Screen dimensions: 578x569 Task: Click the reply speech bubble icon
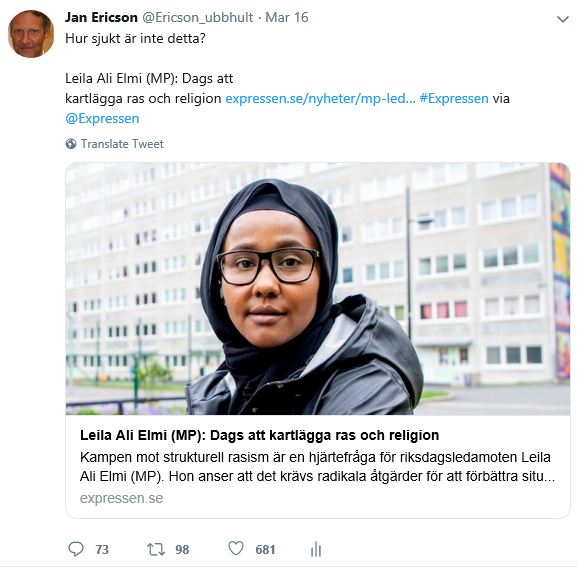(76, 549)
